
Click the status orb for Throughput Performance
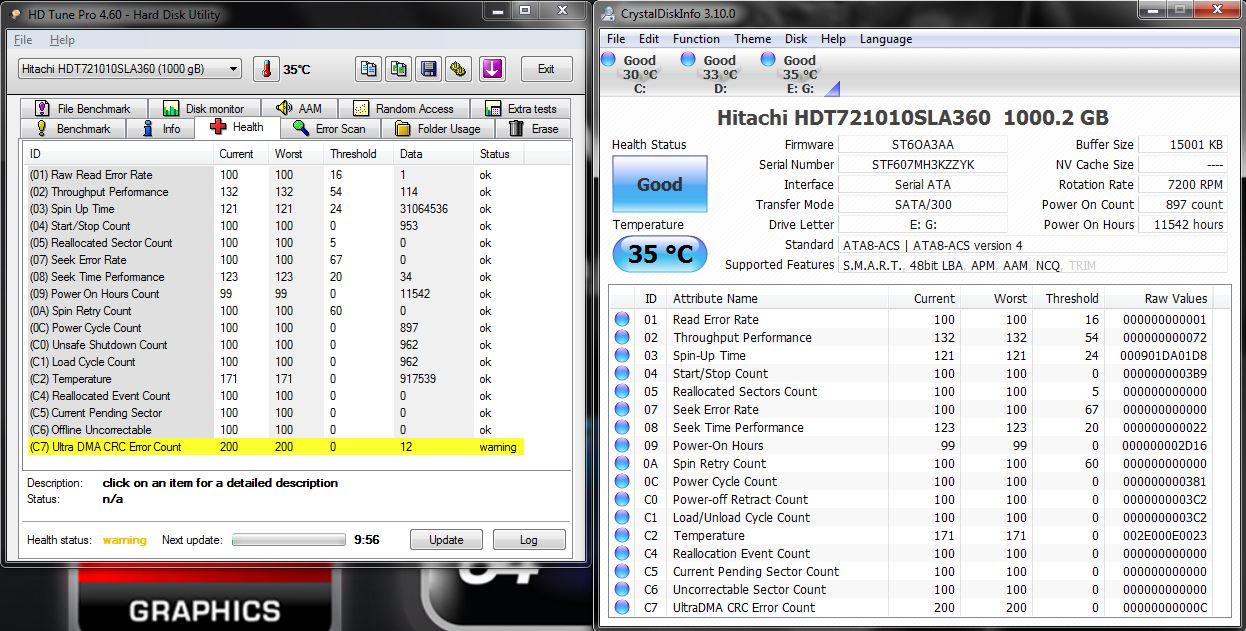[622, 338]
